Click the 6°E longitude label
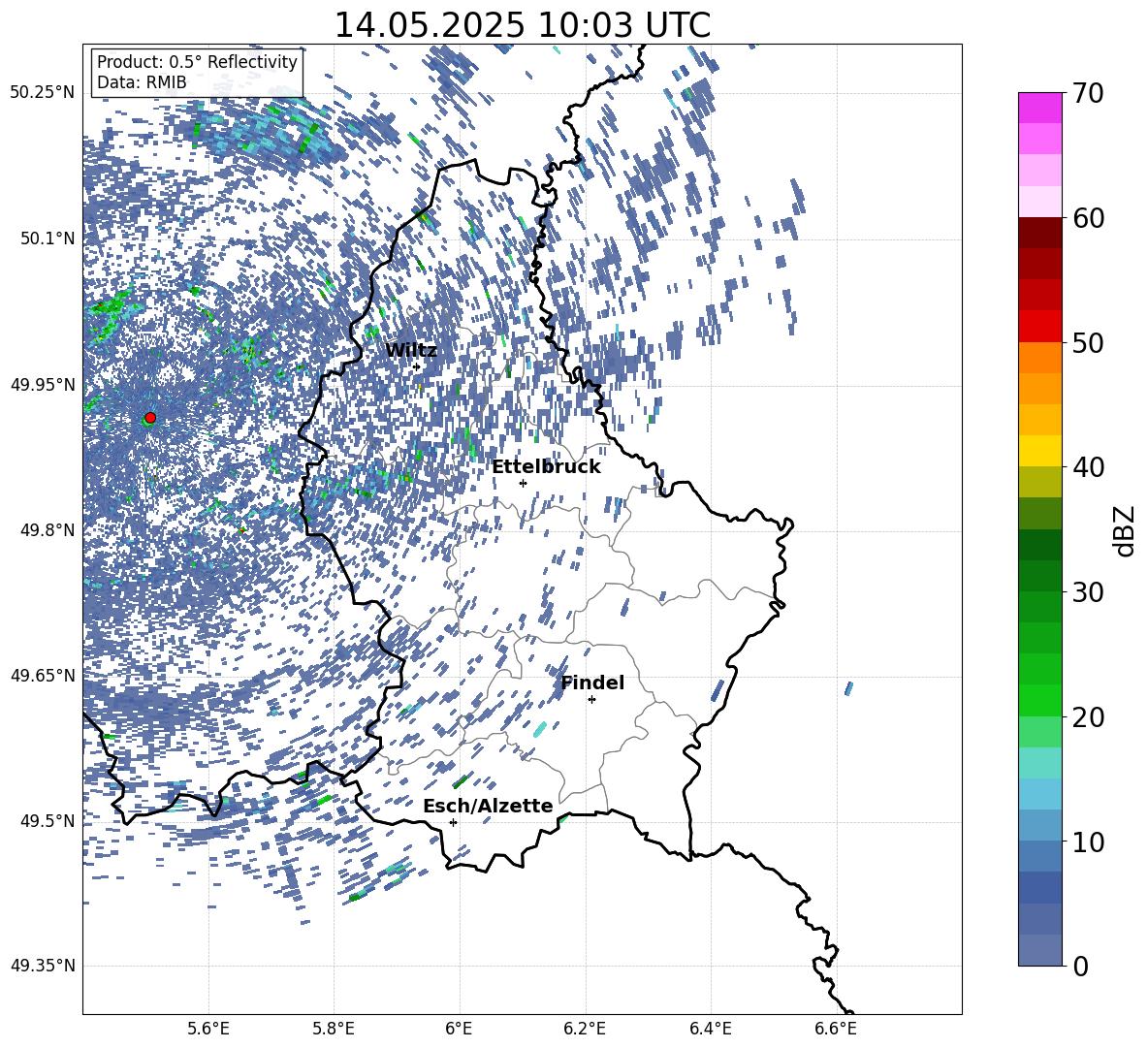 click(459, 1029)
